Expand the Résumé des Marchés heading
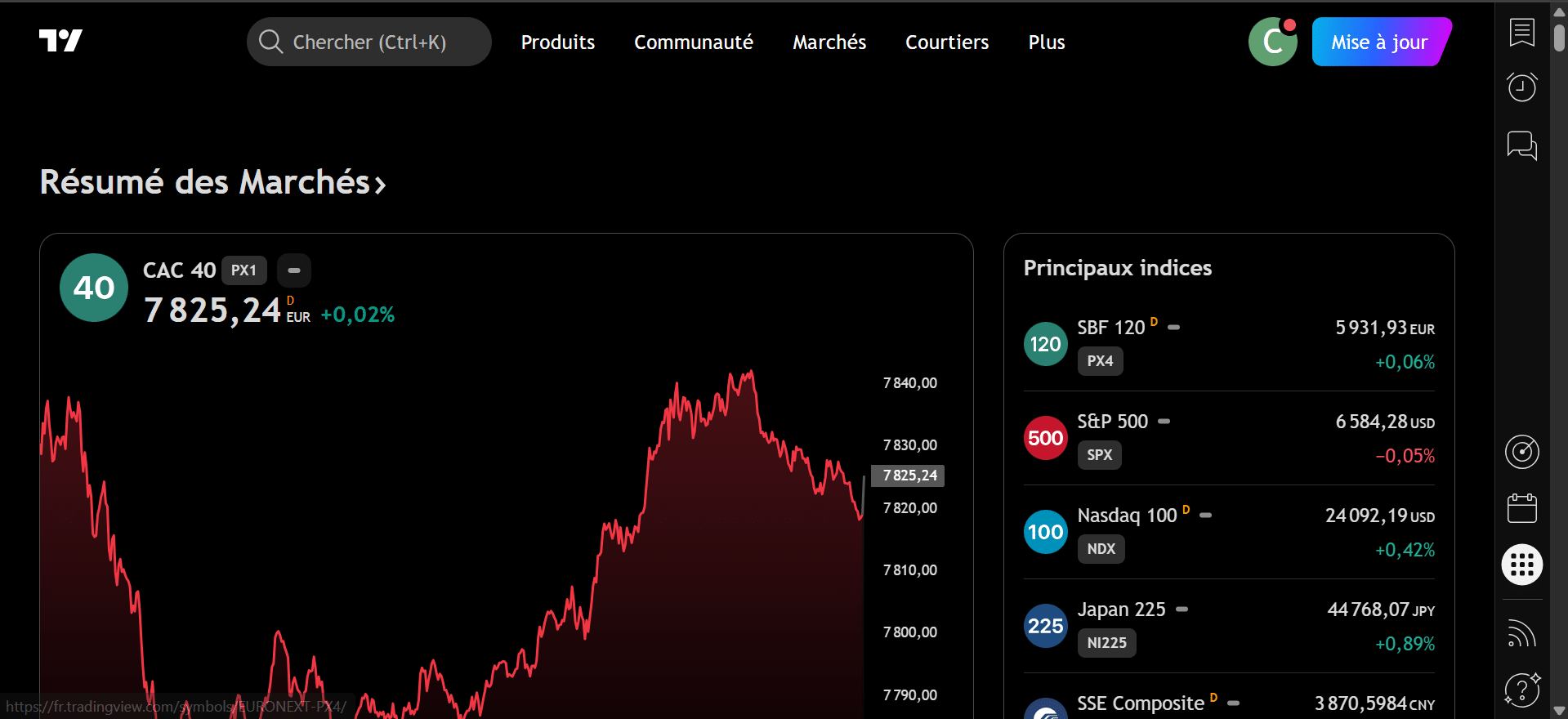The image size is (1568, 719). pyautogui.click(x=212, y=182)
